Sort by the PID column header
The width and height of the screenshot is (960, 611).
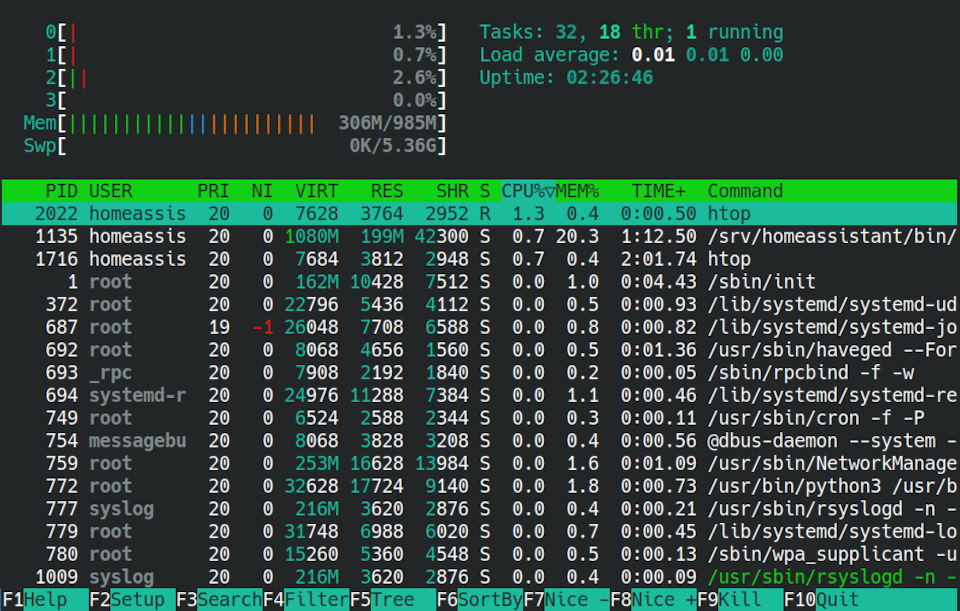point(61,191)
